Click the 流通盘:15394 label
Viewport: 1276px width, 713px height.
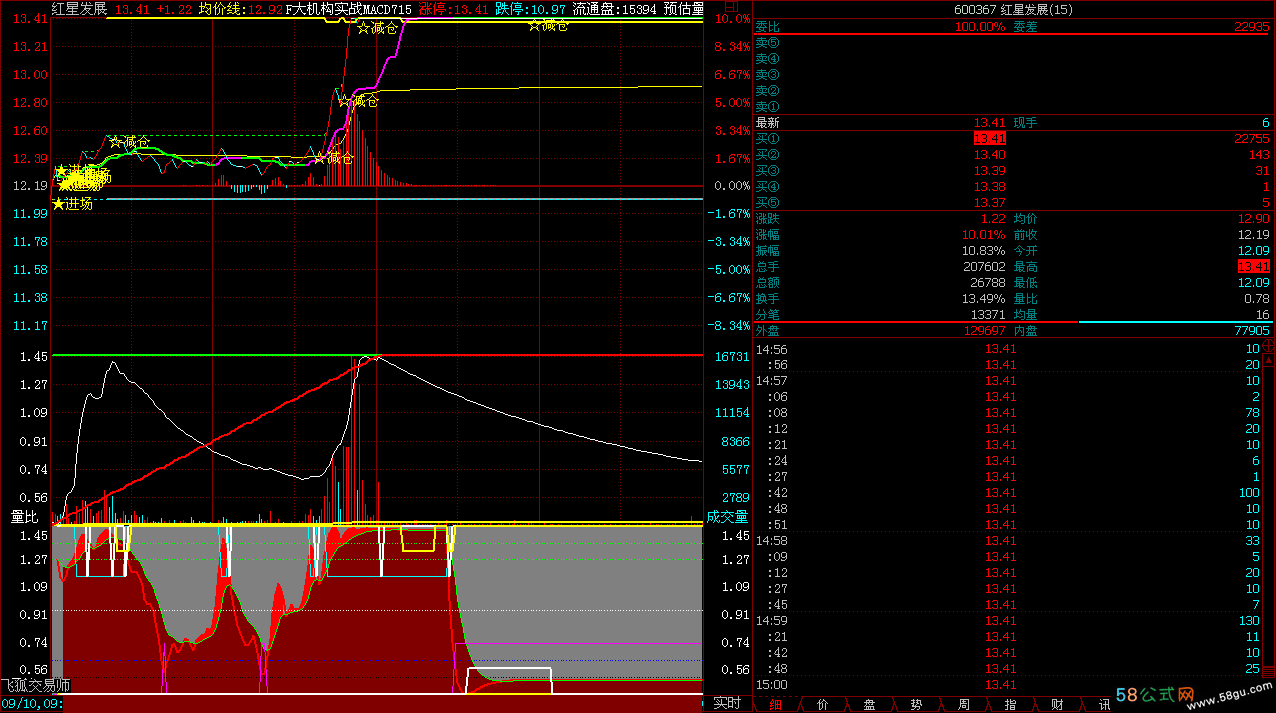(615, 9)
